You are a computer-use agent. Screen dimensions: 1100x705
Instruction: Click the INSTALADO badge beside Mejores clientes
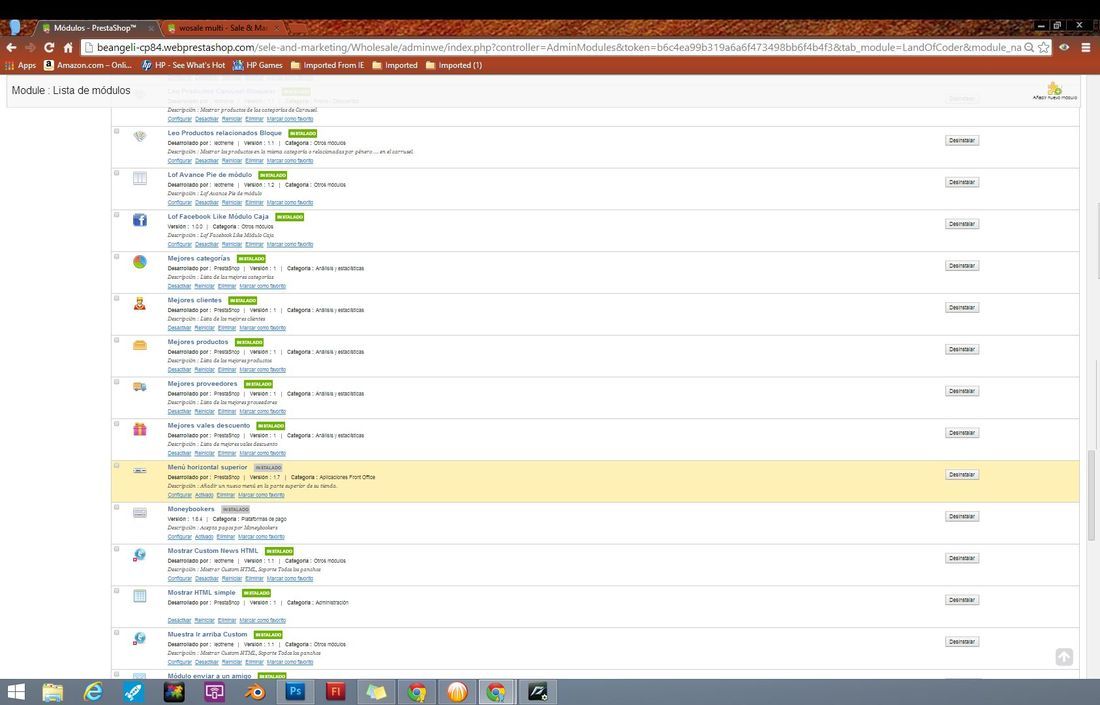pyautogui.click(x=243, y=301)
